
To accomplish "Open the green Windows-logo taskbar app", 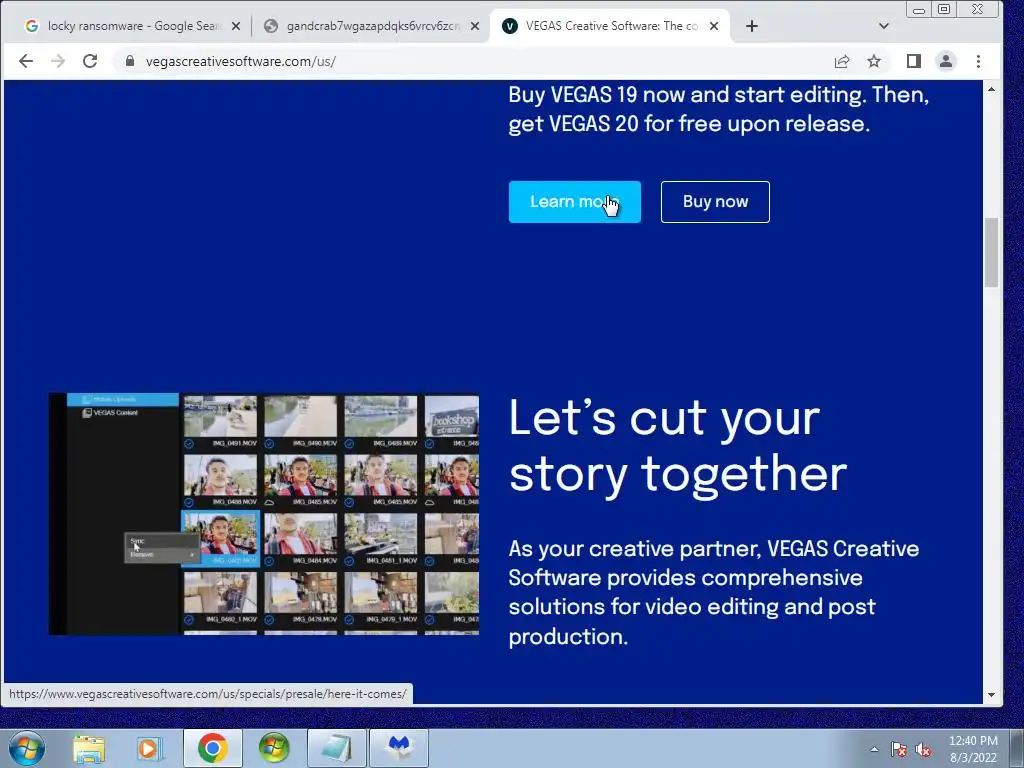I will click(x=274, y=748).
